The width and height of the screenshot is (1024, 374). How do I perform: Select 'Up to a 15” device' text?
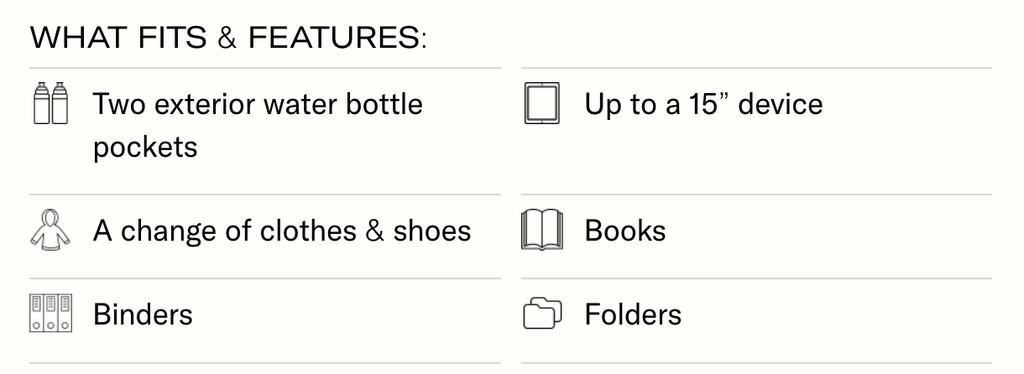(x=703, y=104)
